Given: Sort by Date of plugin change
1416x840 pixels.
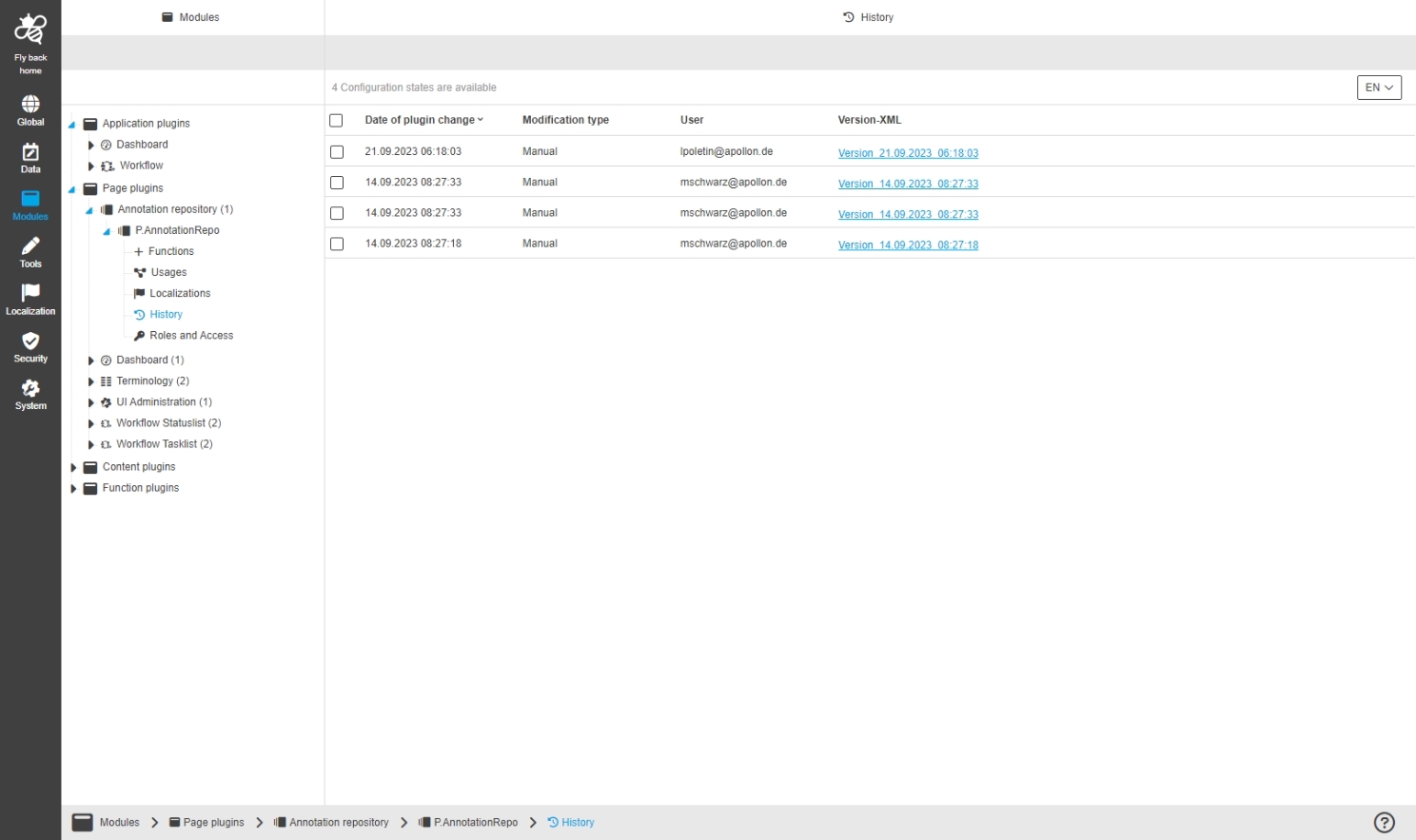Looking at the screenshot, I should point(424,120).
